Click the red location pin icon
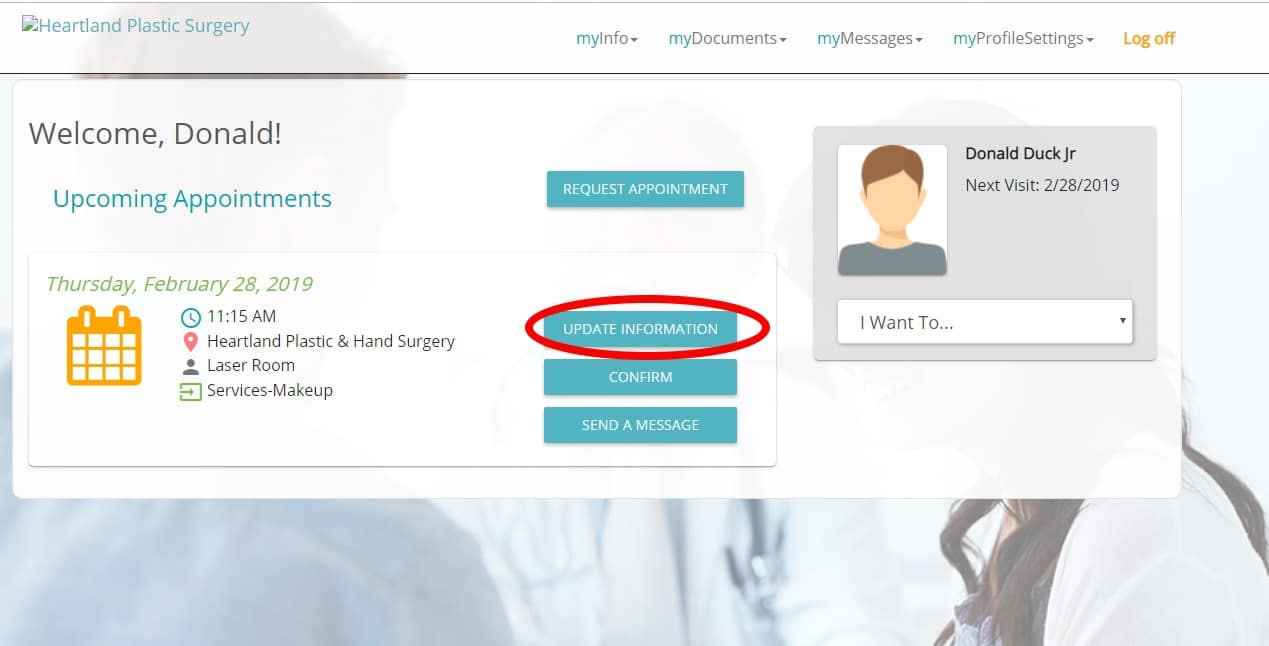Image resolution: width=1269 pixels, height=646 pixels. pyautogui.click(x=190, y=342)
